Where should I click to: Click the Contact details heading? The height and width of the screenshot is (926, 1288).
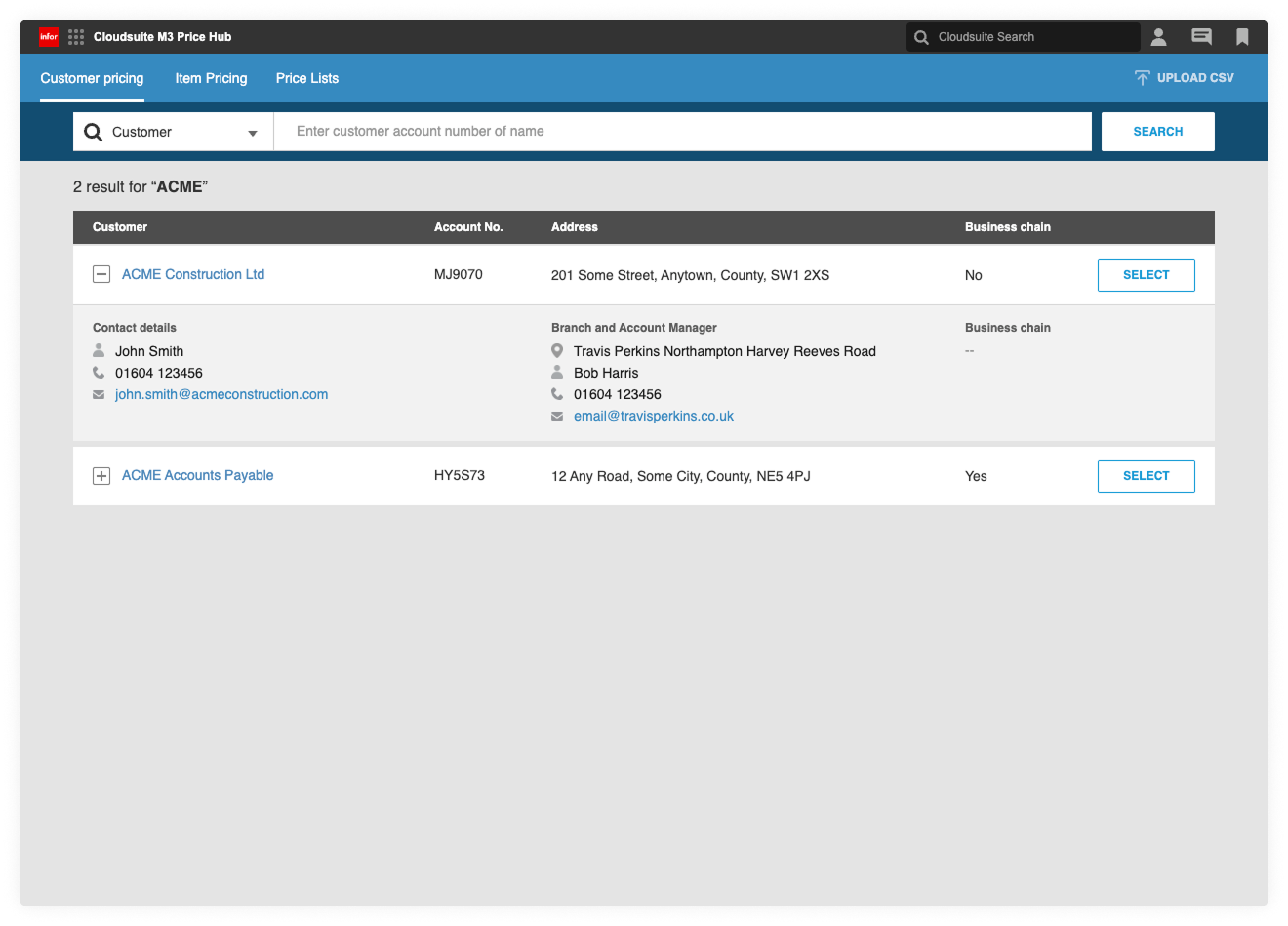point(135,328)
